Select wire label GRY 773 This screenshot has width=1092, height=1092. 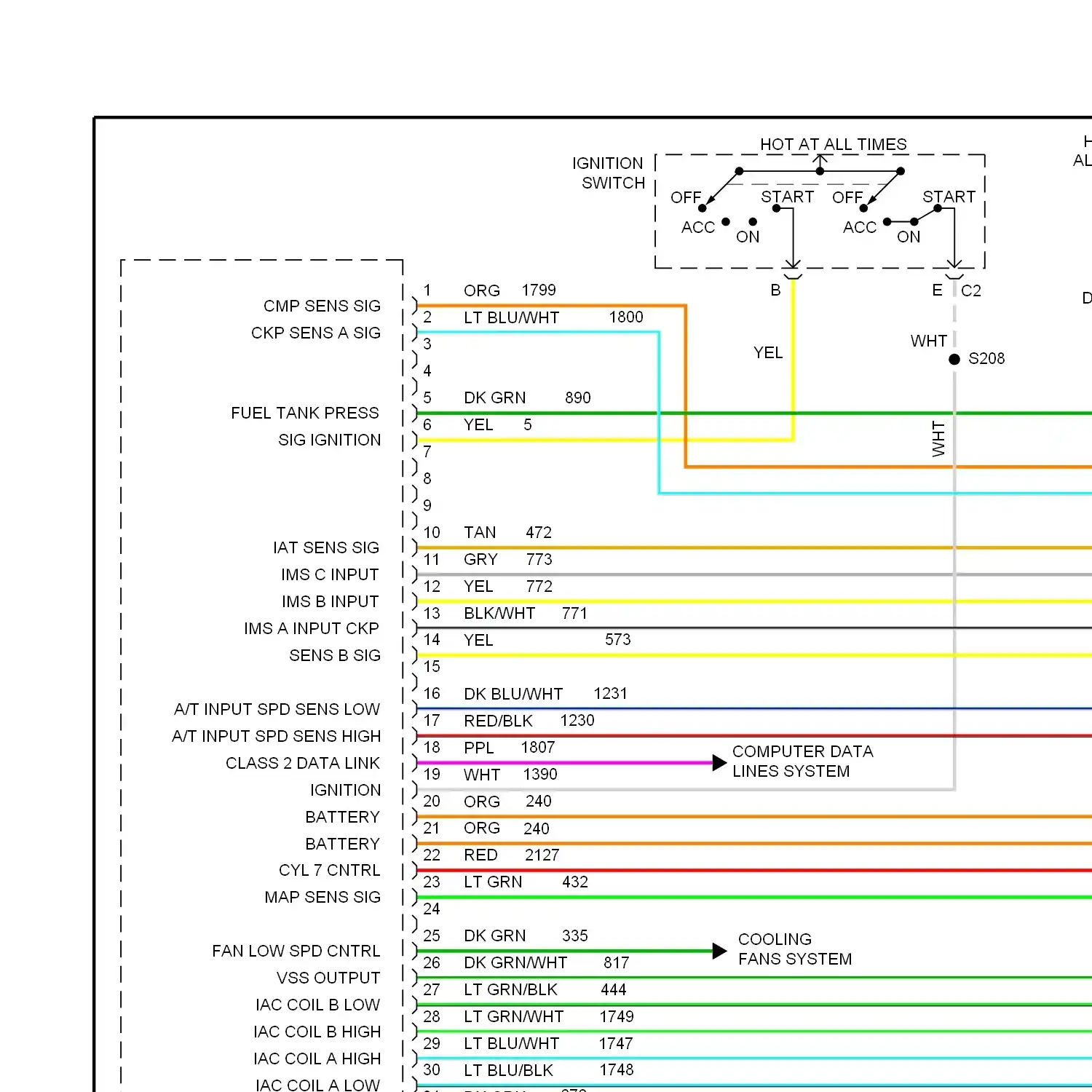pos(507,559)
